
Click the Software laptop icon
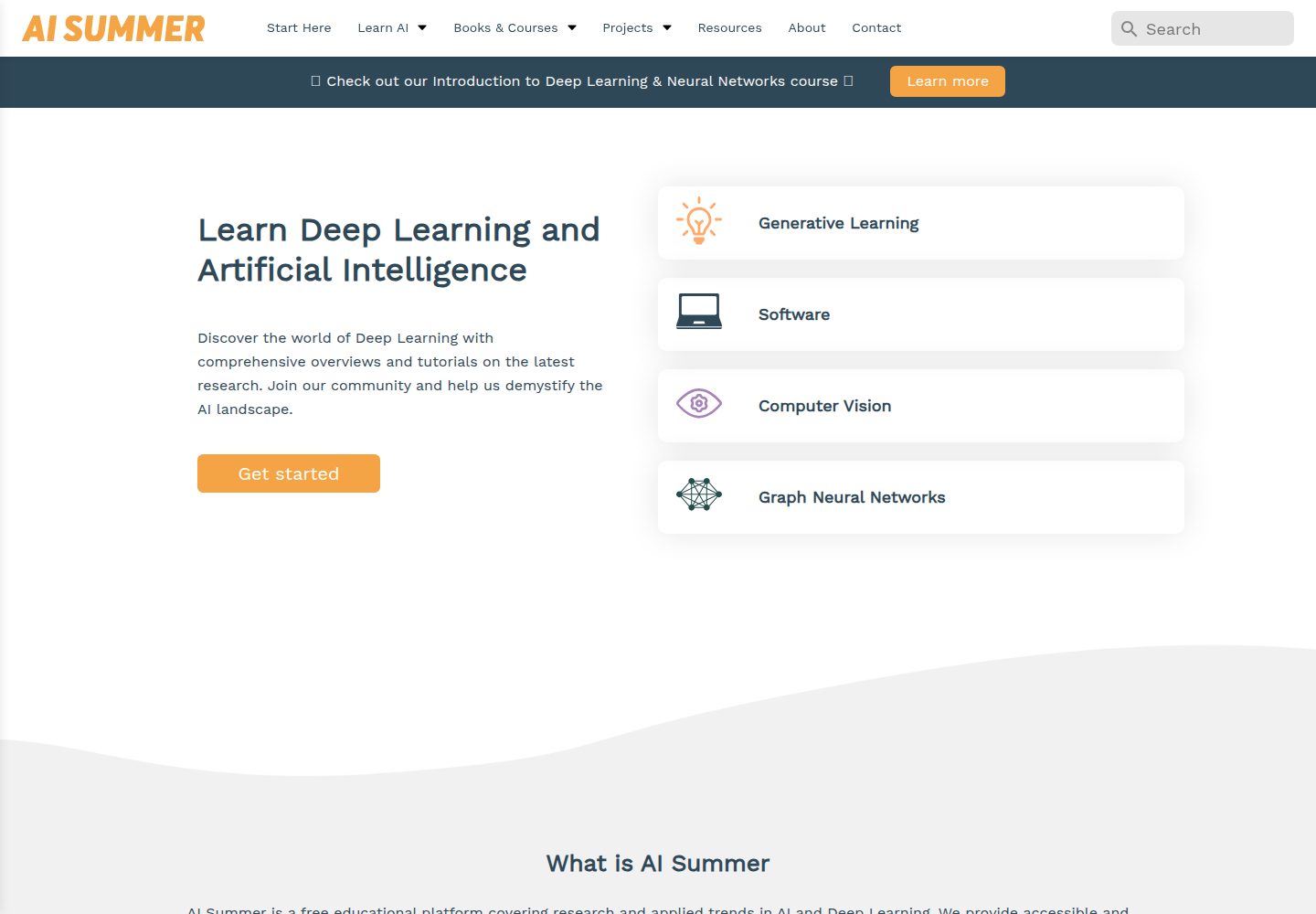tap(699, 312)
